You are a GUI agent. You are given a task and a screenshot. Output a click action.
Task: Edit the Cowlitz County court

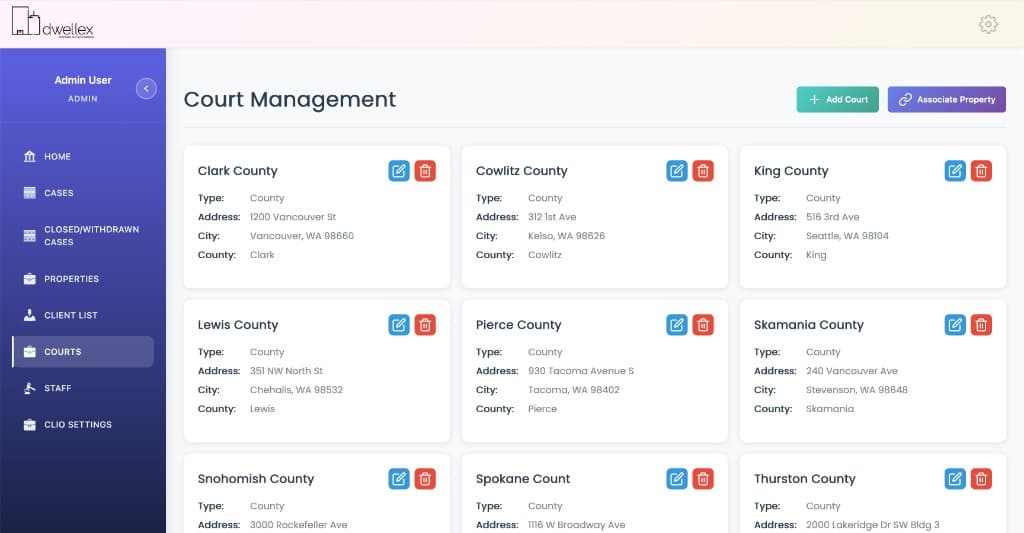coord(677,171)
